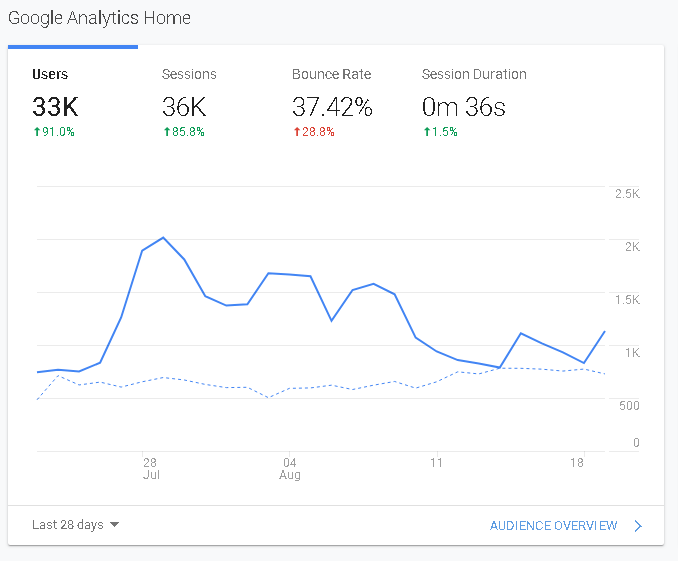
Task: Click the 2K y-axis label
Action: (x=632, y=247)
